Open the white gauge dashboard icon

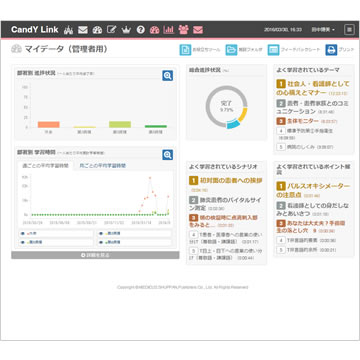coord(97,30)
